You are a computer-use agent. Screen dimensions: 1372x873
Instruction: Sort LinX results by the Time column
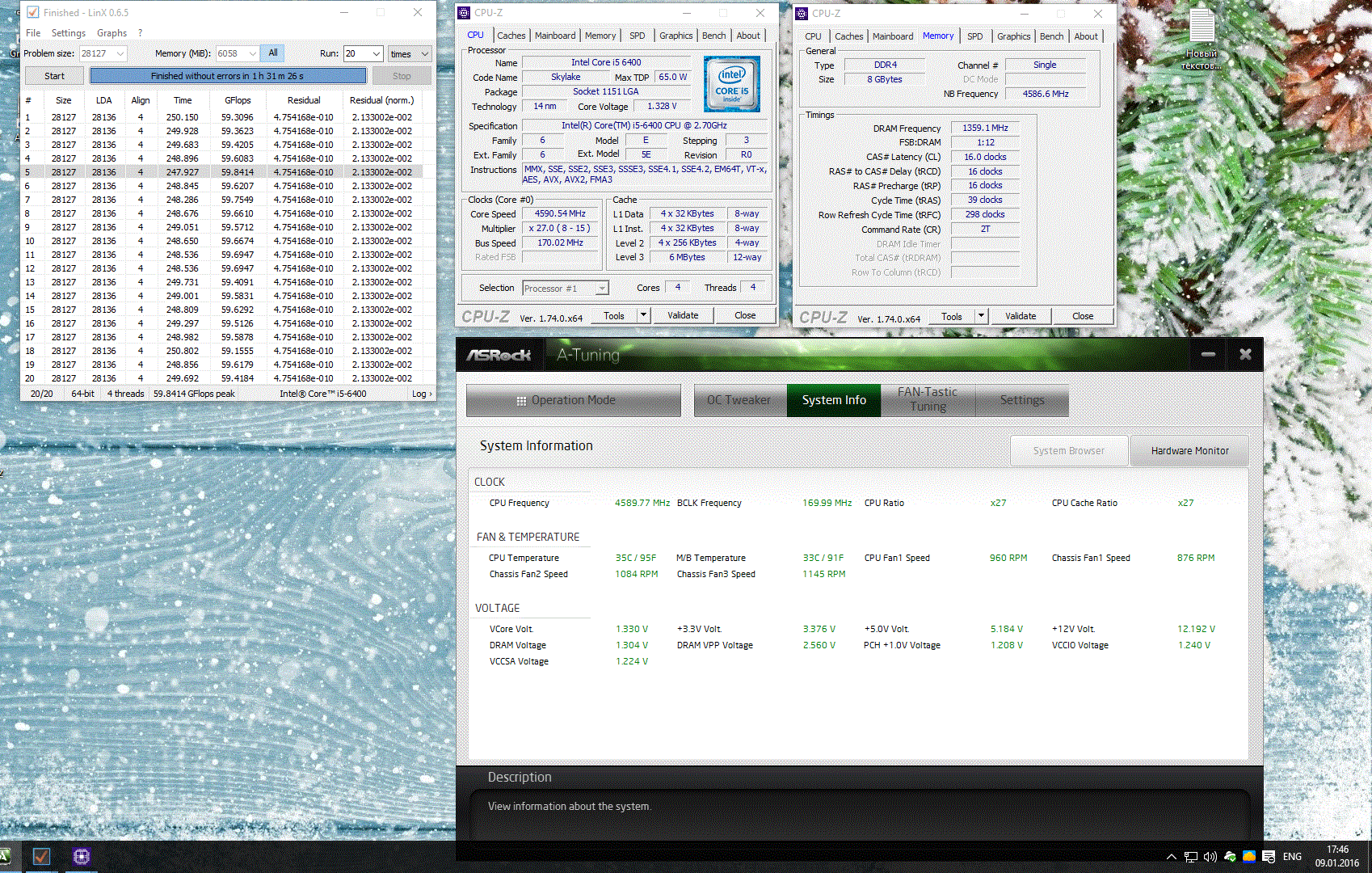coord(183,100)
